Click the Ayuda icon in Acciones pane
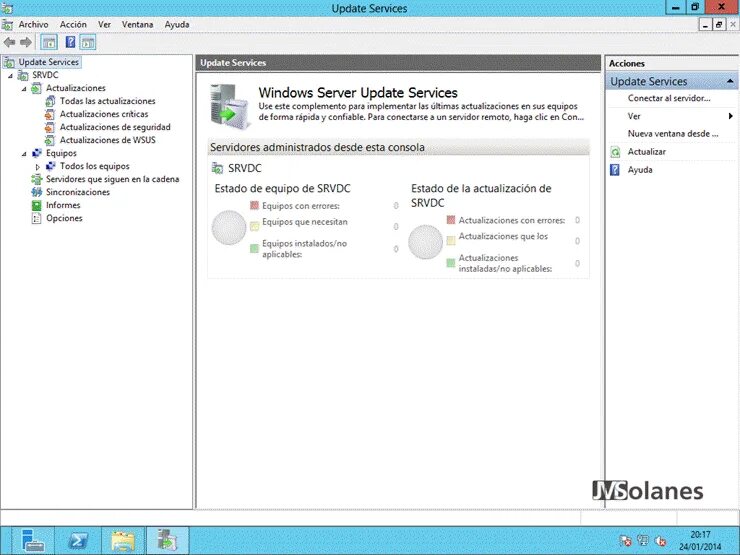This screenshot has width=740, height=555. (615, 170)
